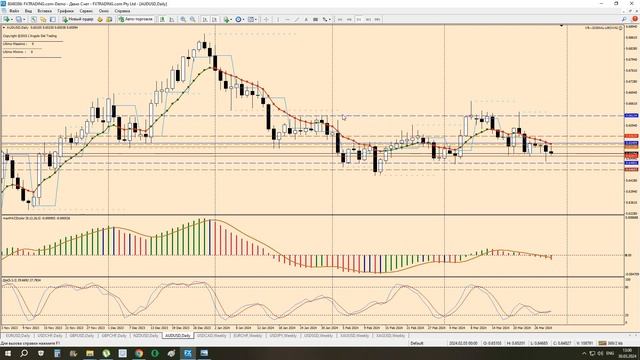Open the volume control in system tray
Image resolution: width=640 pixels, height=360 pixels.
click(x=601, y=353)
